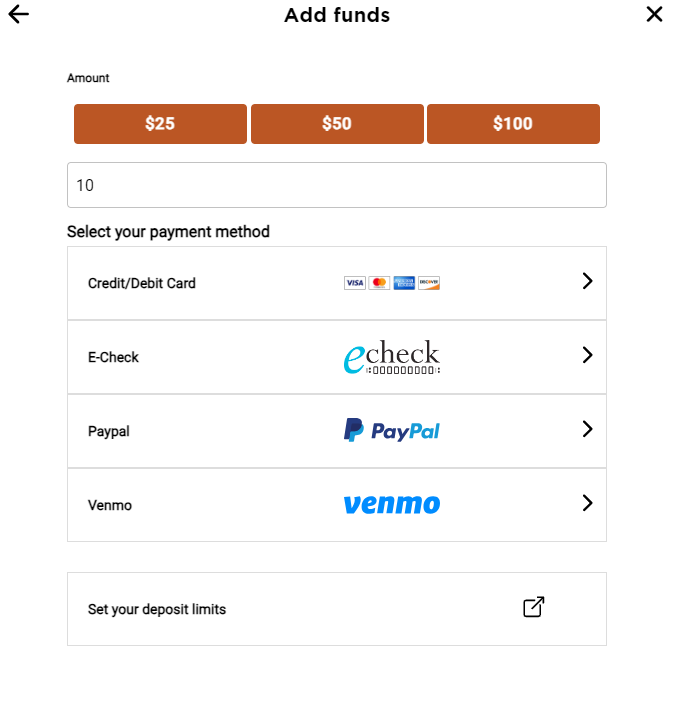Click the Mastercard logo

[379, 283]
